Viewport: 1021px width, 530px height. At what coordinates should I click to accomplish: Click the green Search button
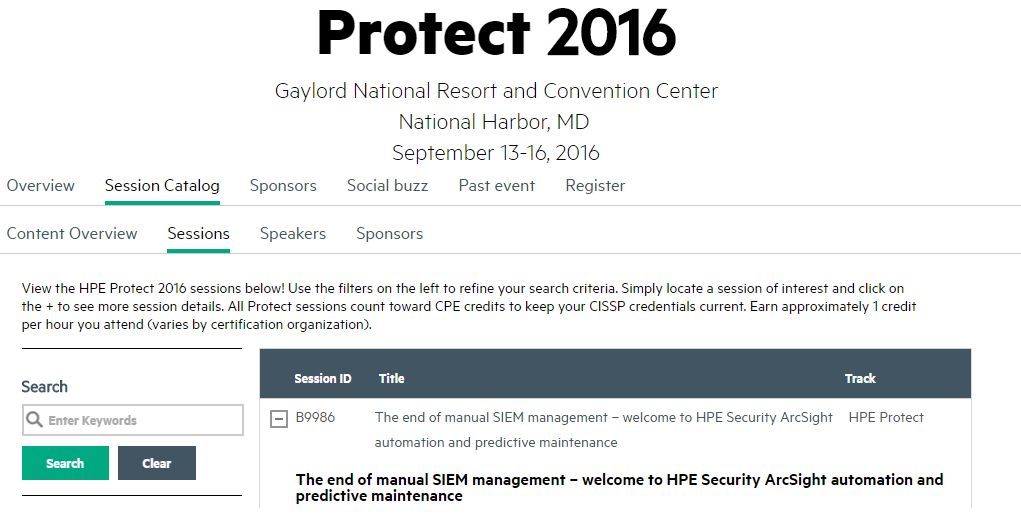pyautogui.click(x=65, y=463)
